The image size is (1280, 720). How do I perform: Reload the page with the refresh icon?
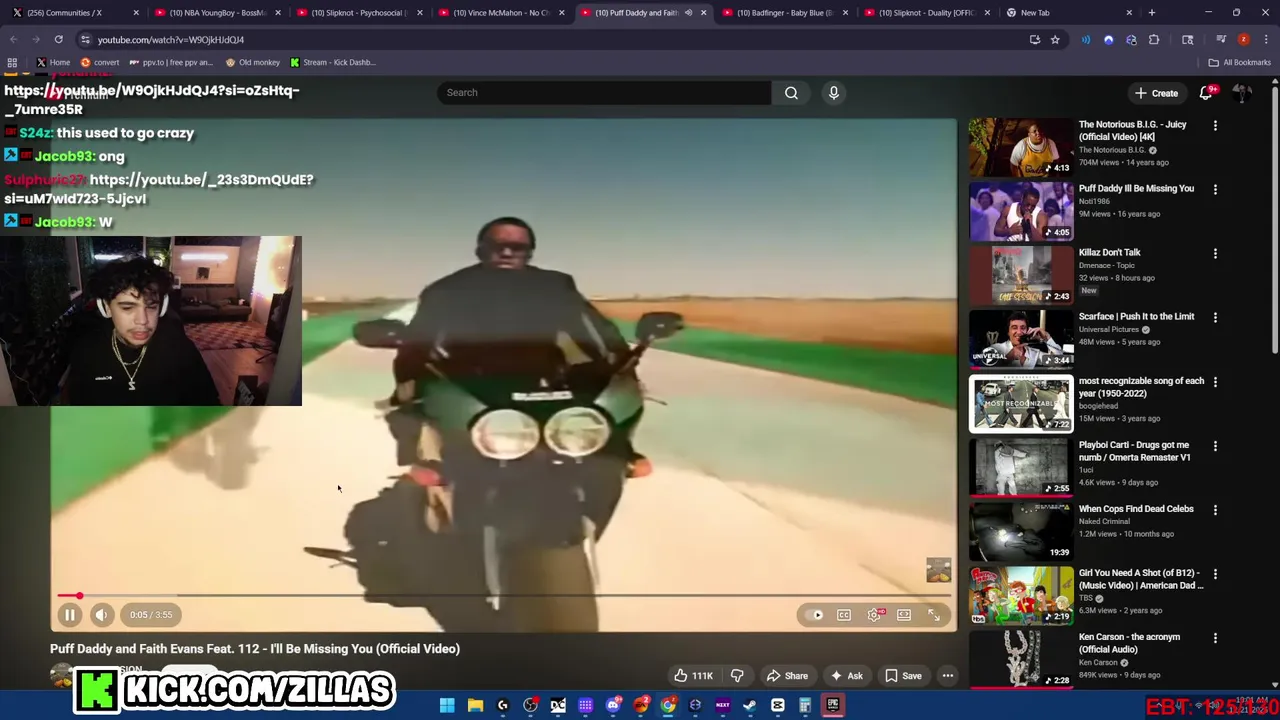[x=58, y=39]
